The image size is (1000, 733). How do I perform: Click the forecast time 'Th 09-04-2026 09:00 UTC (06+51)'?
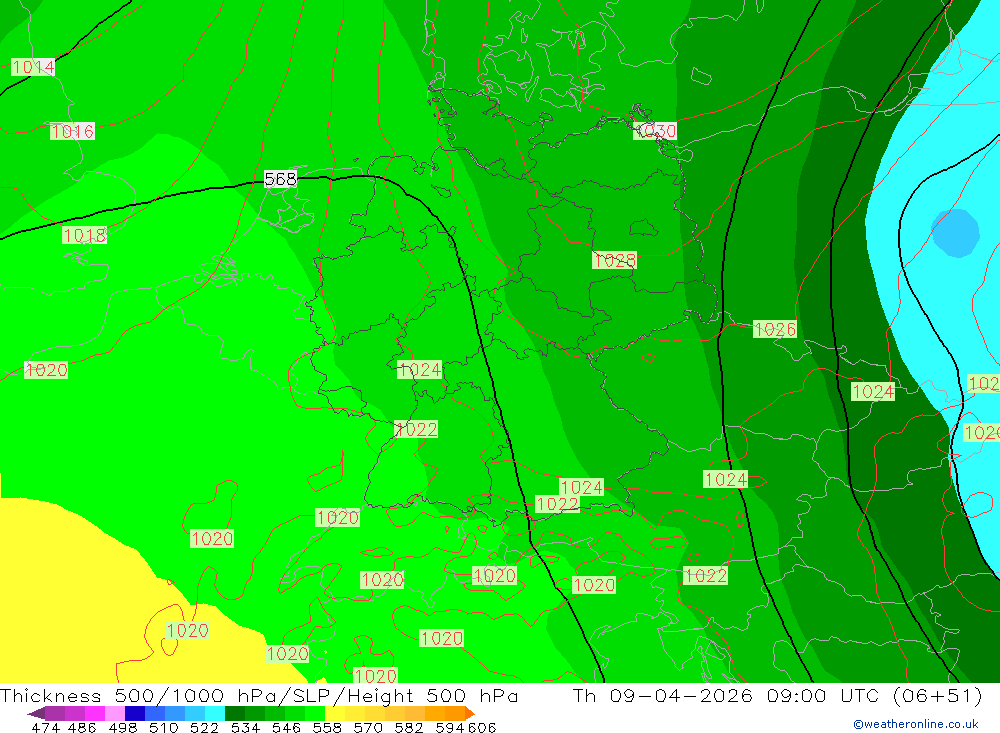(x=777, y=695)
